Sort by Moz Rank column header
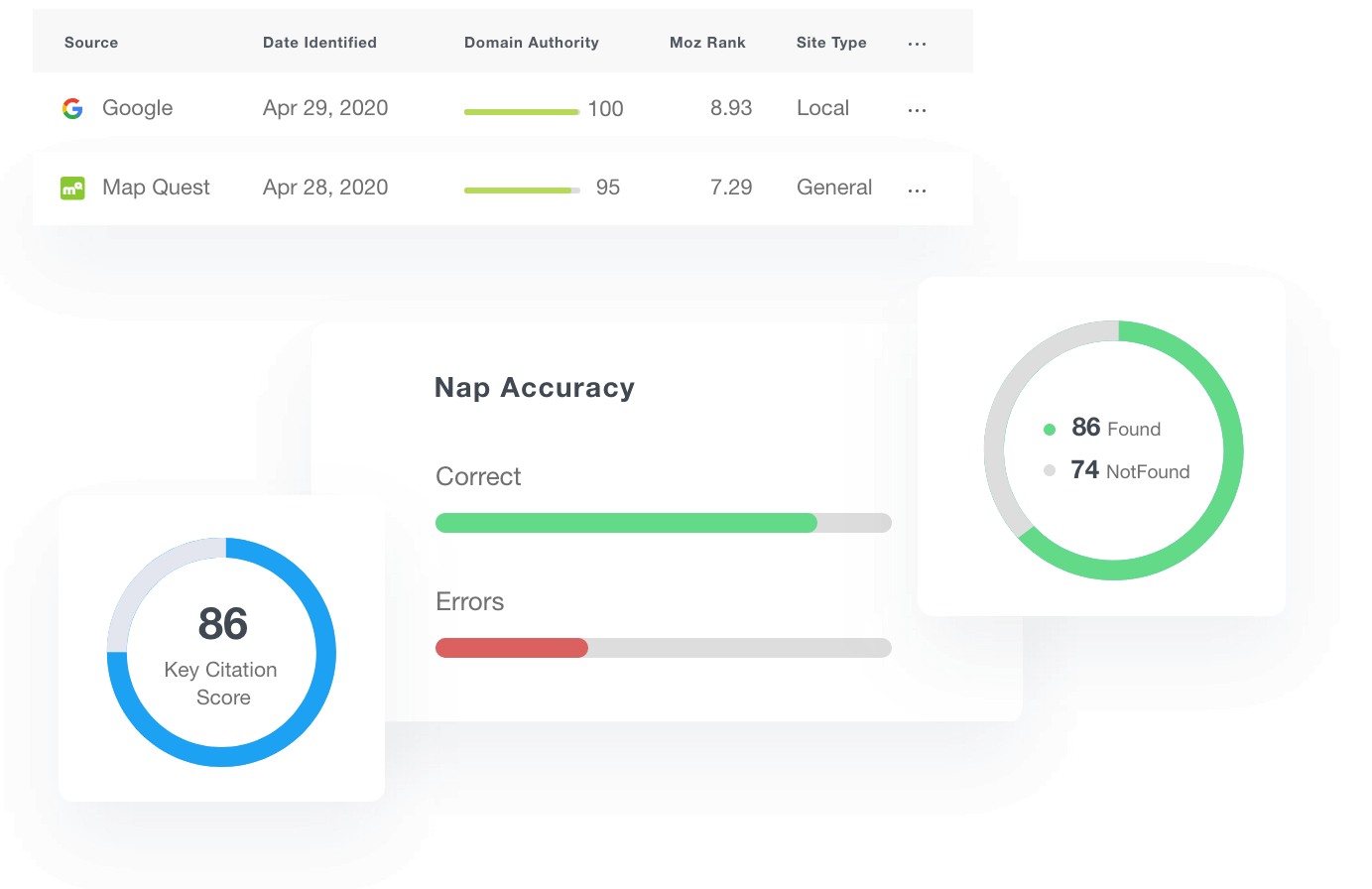 707,43
